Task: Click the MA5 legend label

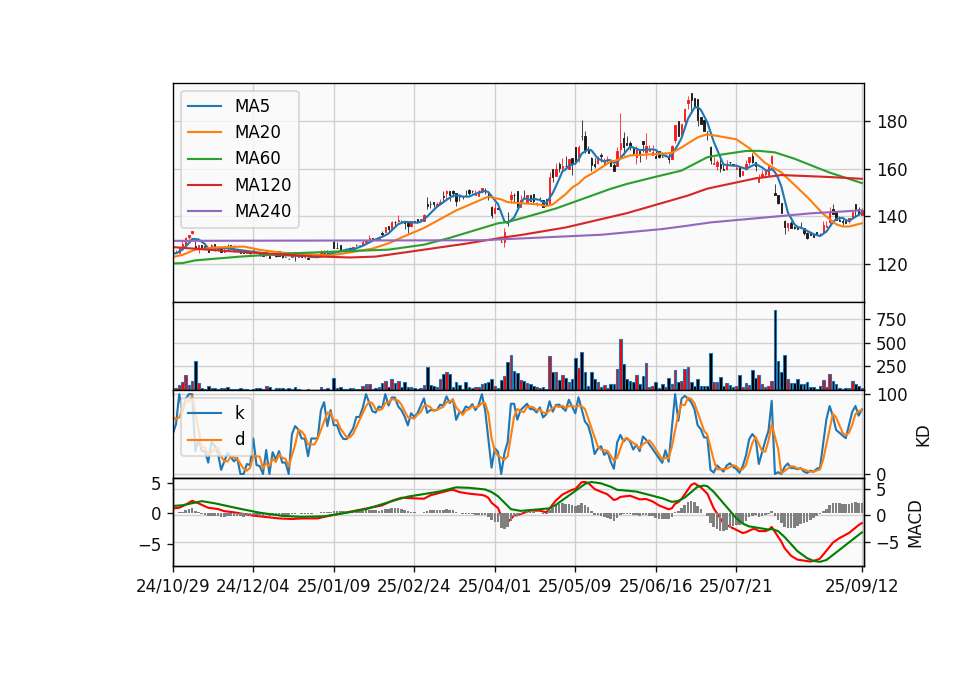Action: tap(252, 106)
